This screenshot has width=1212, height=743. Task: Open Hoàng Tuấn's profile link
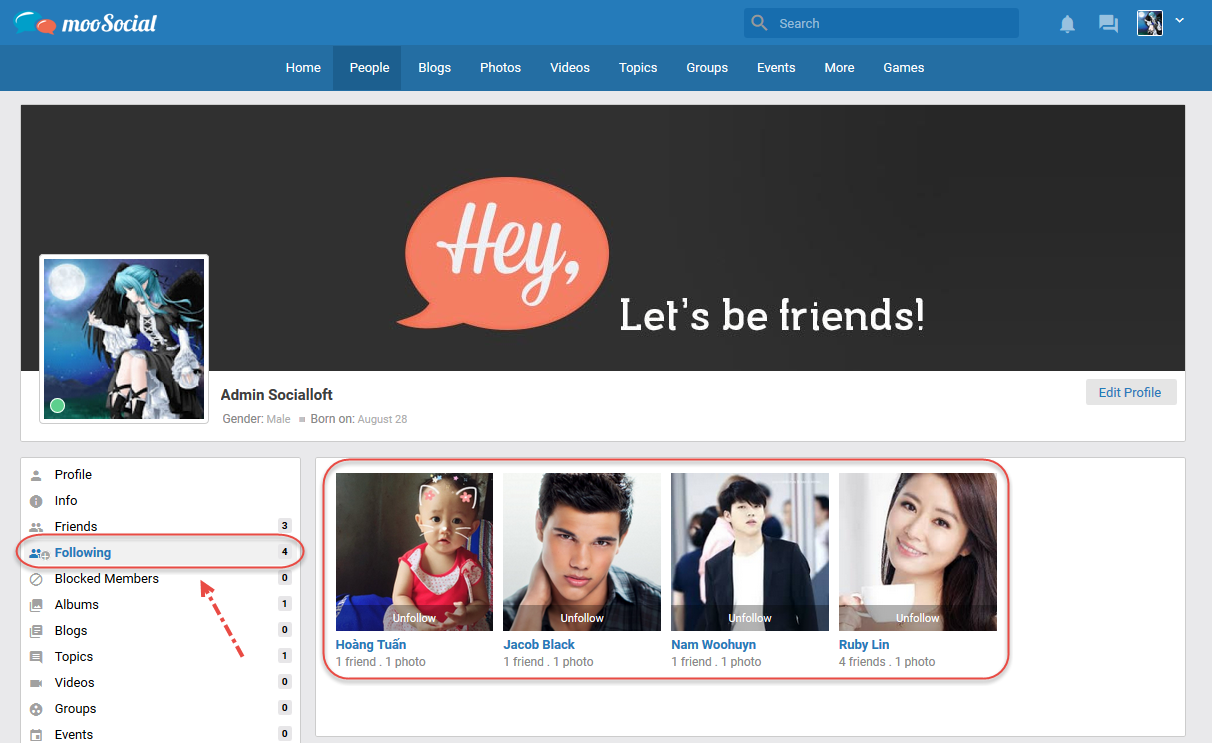click(371, 645)
